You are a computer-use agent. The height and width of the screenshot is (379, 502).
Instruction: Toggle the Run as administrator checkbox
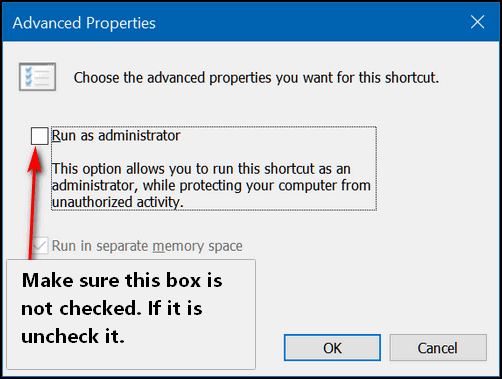point(40,136)
